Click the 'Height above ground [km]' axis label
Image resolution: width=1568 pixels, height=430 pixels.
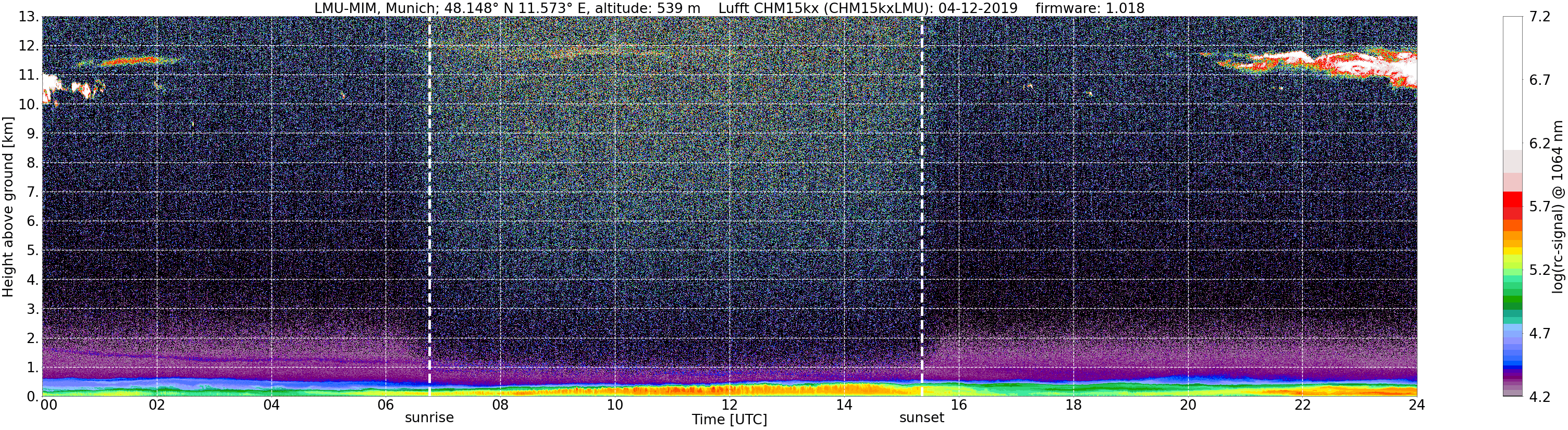(8, 207)
